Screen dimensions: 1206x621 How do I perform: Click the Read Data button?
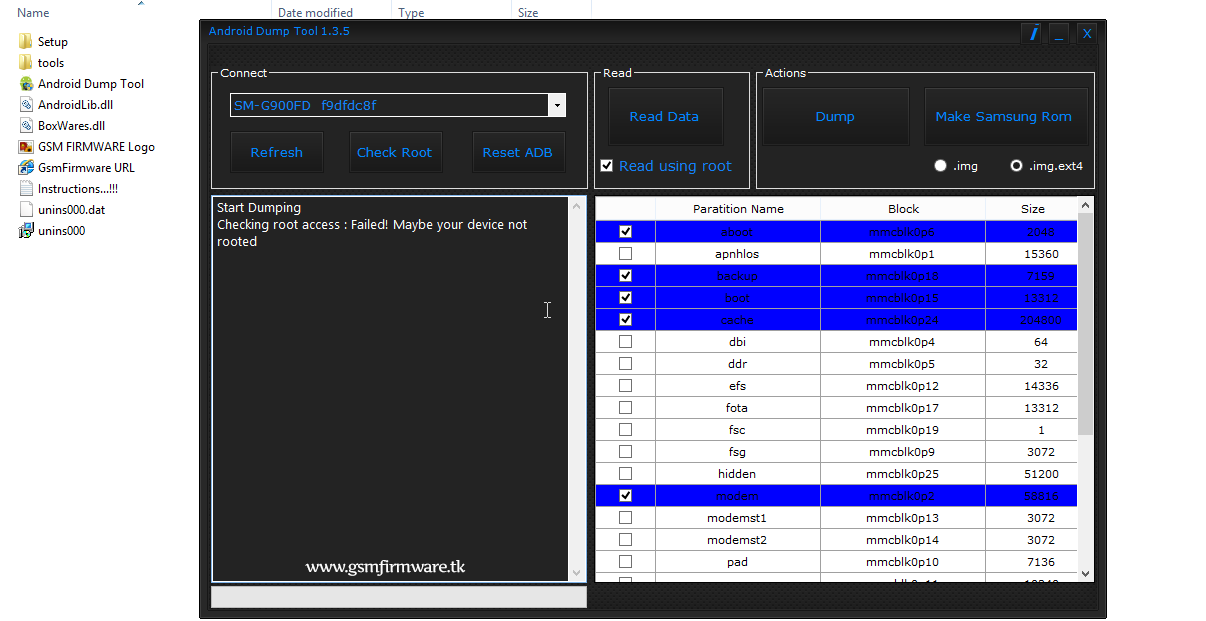[x=665, y=116]
